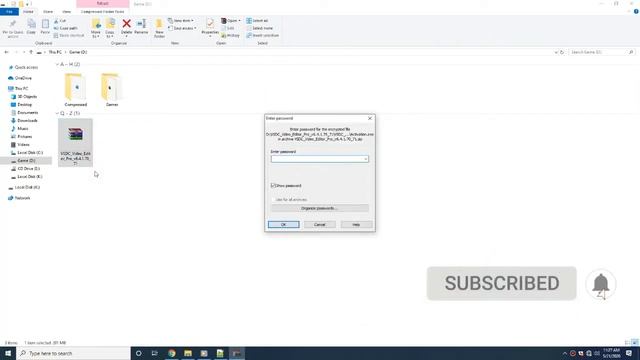Open the File tab
The image size is (640, 360).
9,12
